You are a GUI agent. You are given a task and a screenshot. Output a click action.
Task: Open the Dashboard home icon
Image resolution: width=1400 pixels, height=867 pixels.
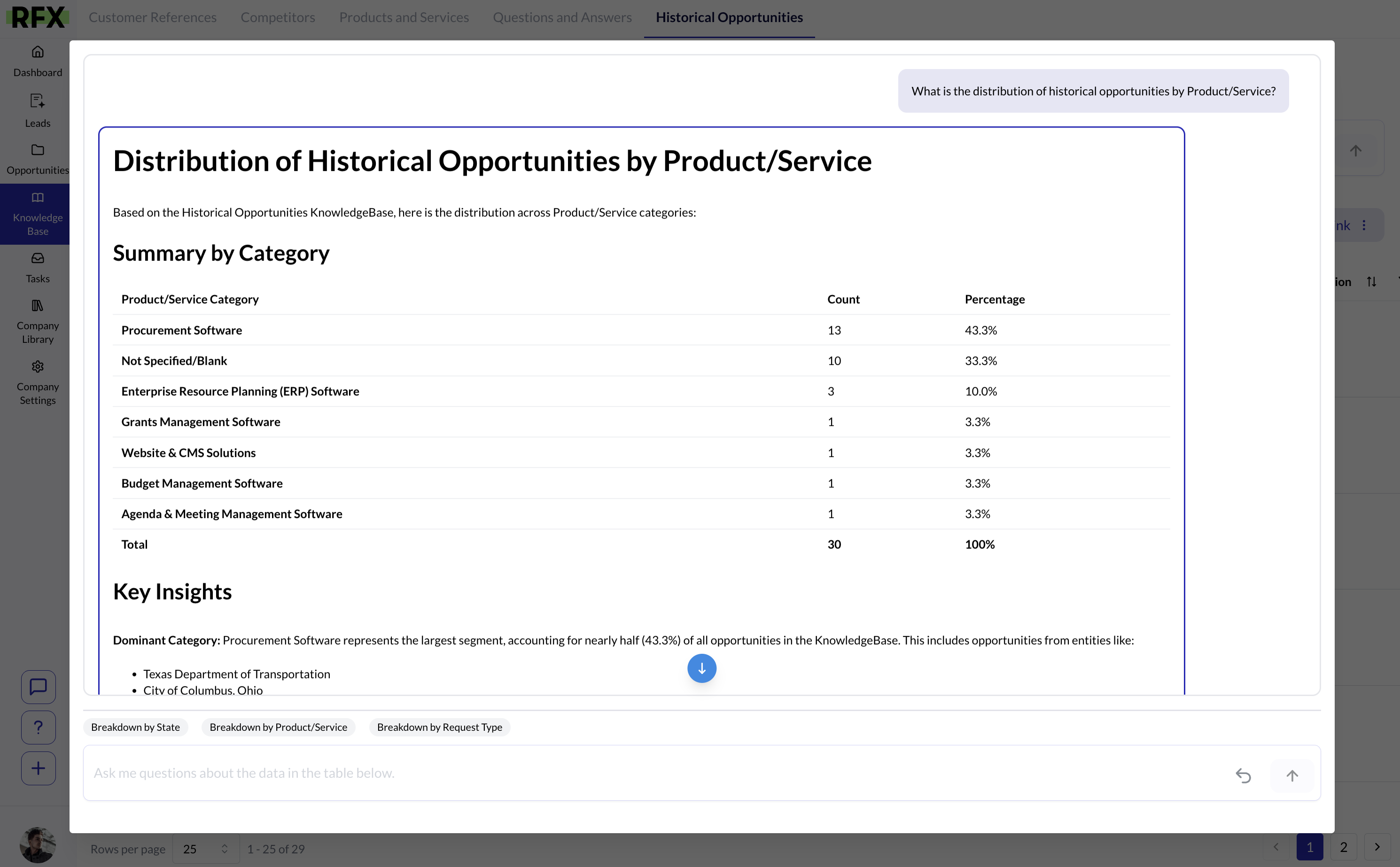[38, 52]
